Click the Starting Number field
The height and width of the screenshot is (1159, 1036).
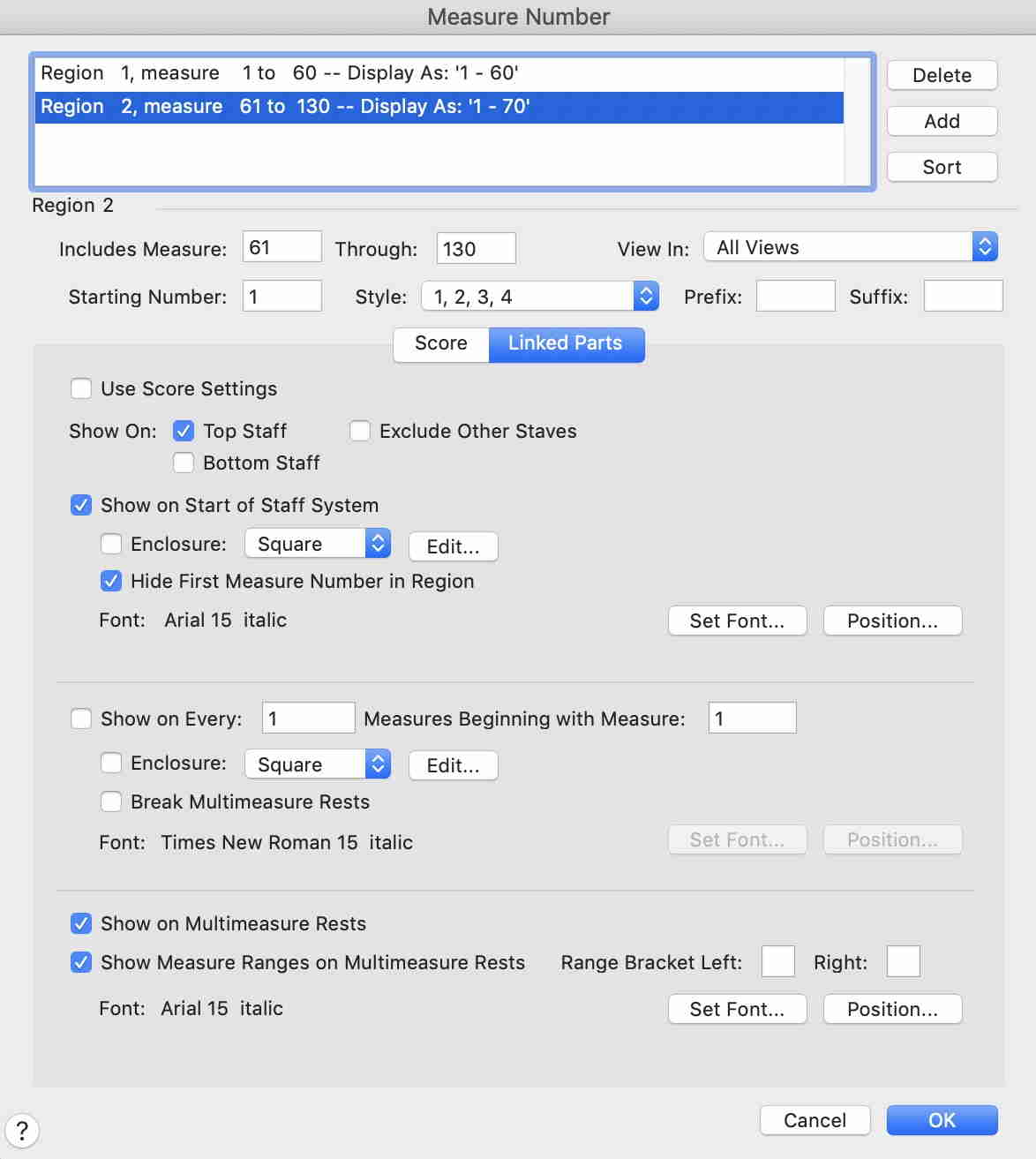coord(282,297)
